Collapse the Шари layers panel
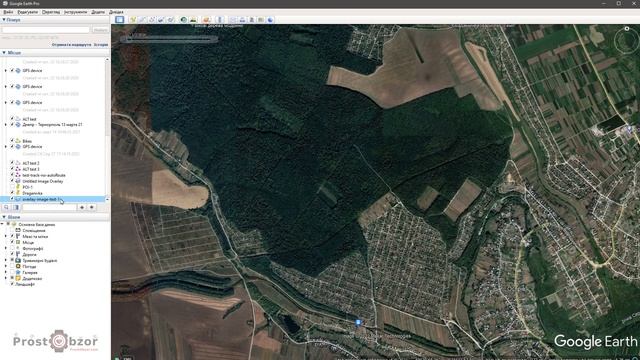640x360 pixels. click(x=4, y=217)
